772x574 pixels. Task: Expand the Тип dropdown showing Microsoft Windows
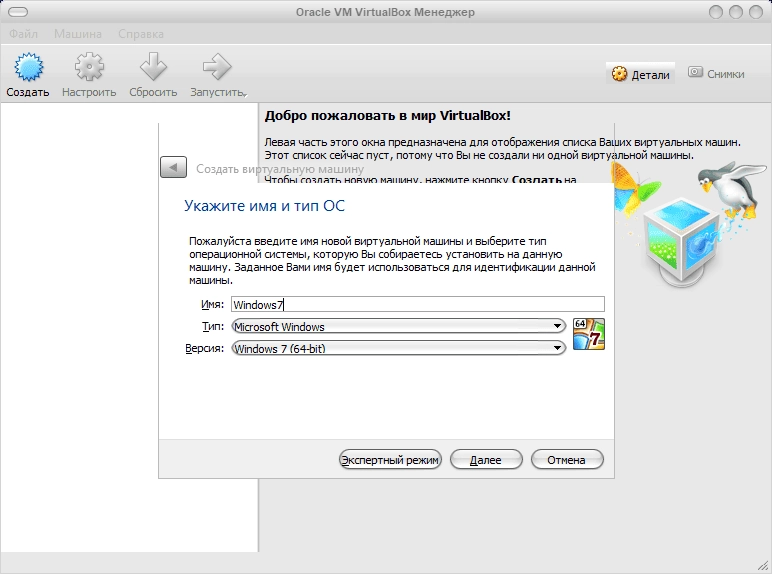(x=398, y=326)
